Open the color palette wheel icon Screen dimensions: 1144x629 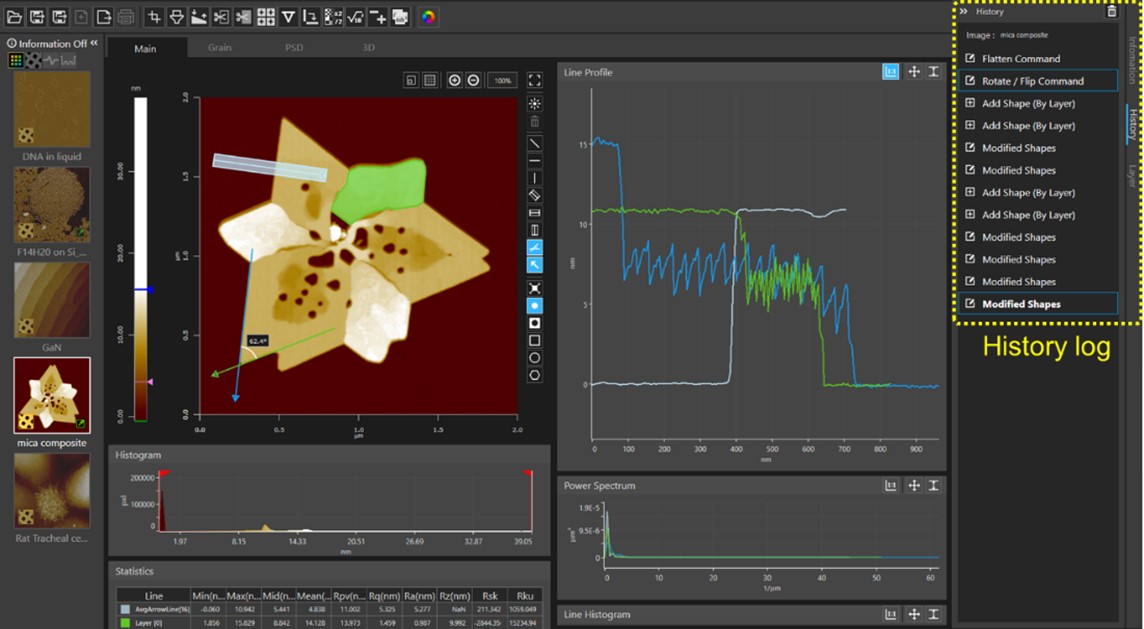pos(428,17)
